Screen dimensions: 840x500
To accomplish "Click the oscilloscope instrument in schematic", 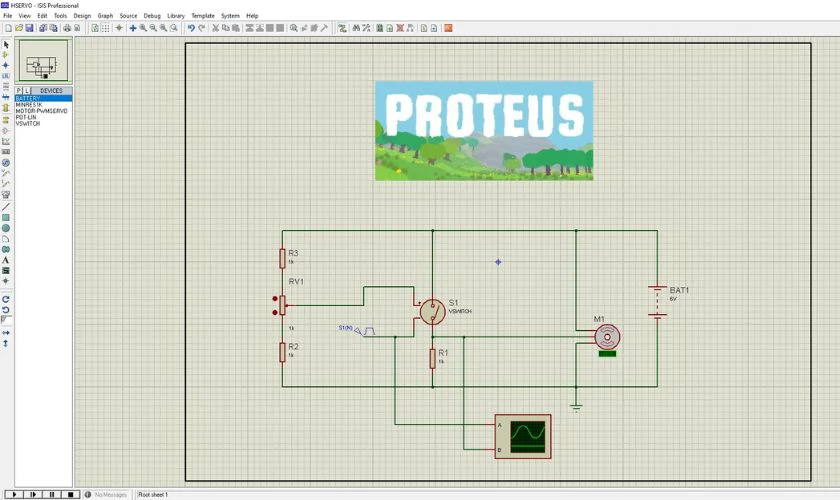I will click(523, 436).
